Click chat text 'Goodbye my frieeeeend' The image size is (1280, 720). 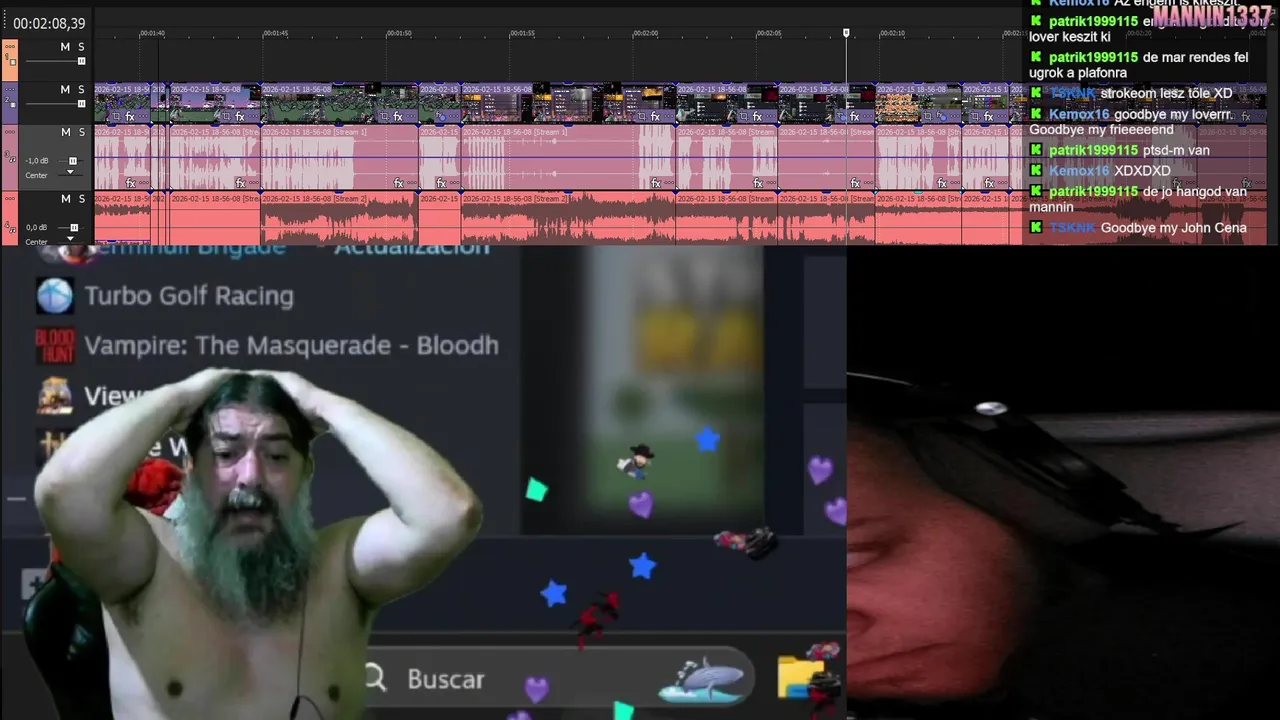point(1101,130)
